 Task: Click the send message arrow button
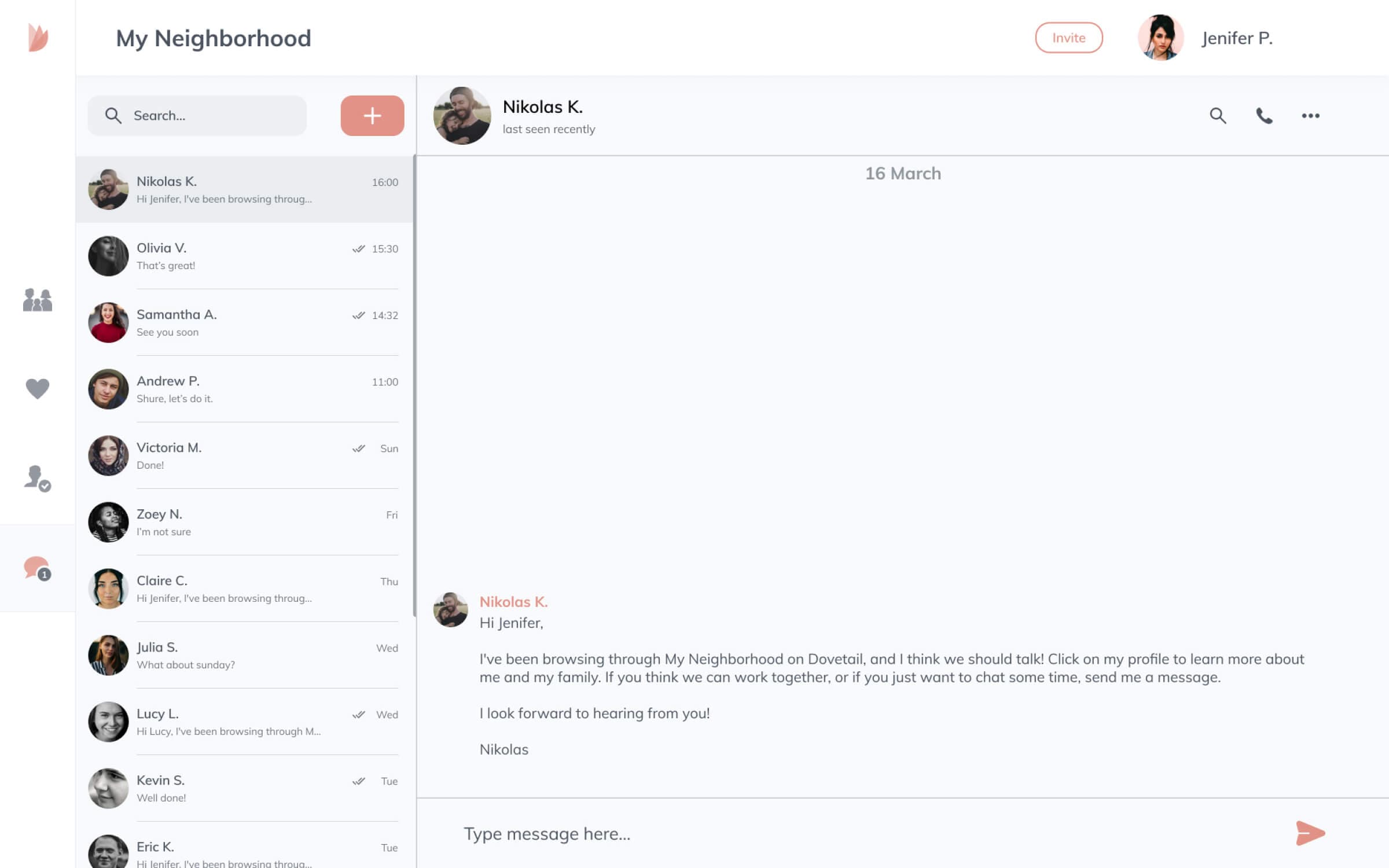[x=1311, y=833]
